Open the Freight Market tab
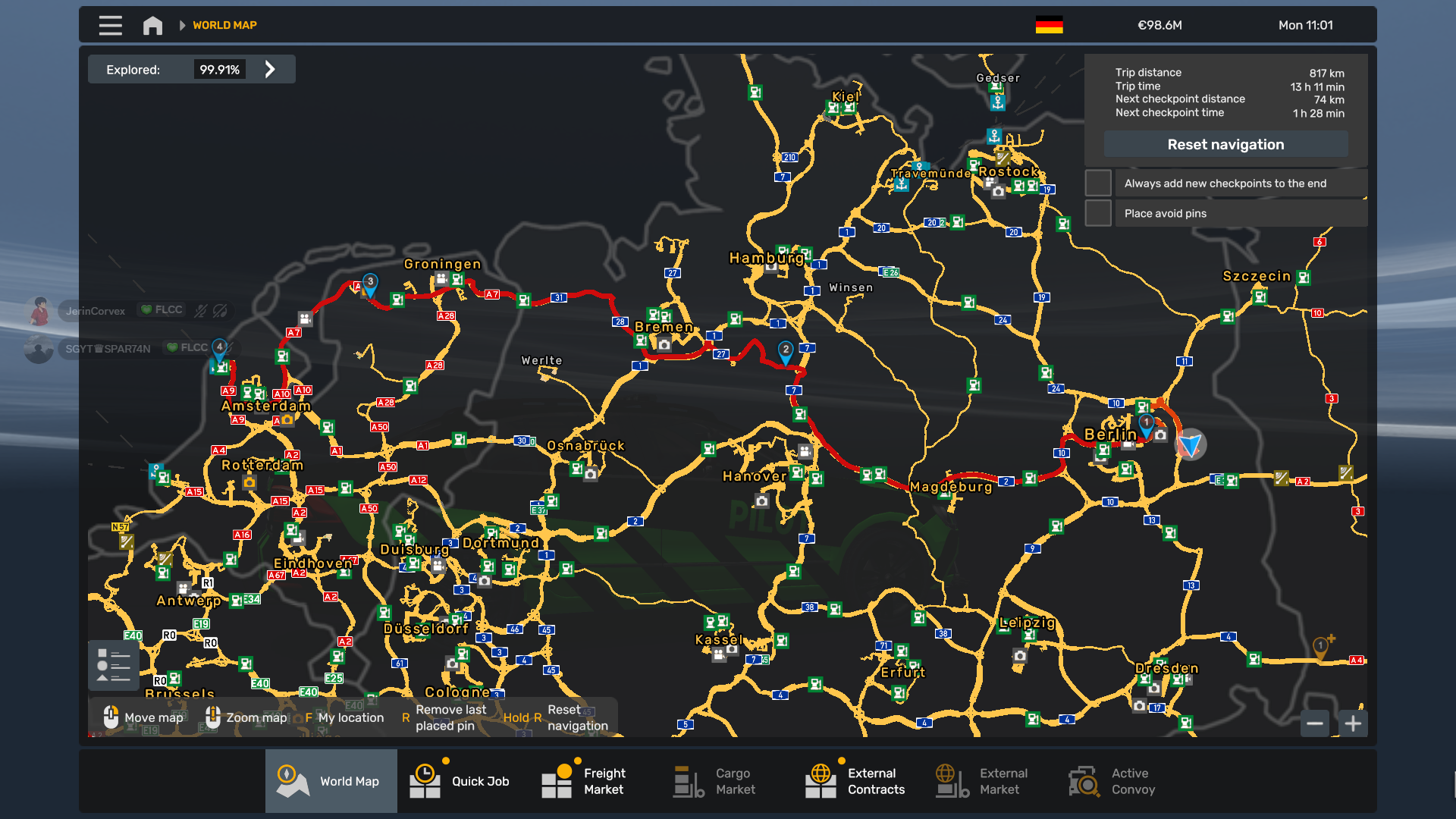This screenshot has width=1456, height=819. click(595, 781)
